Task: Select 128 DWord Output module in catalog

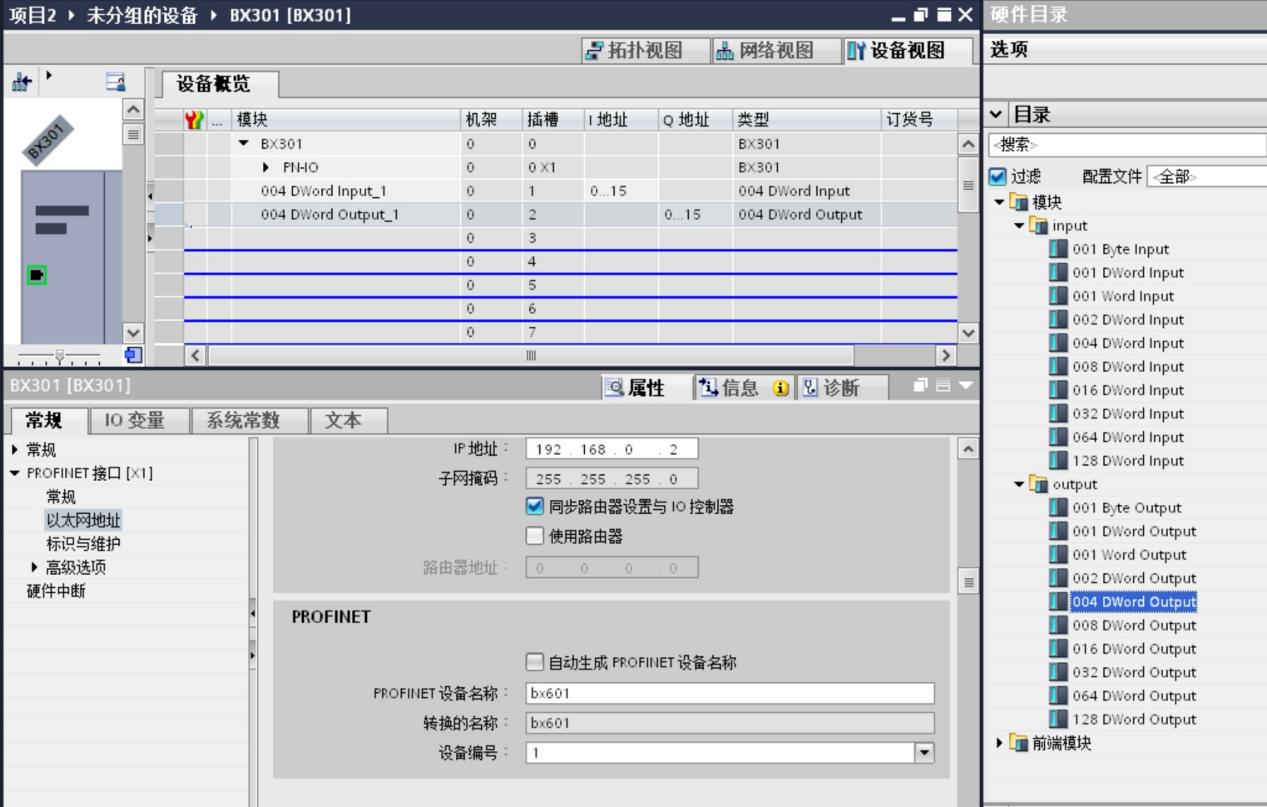Action: point(1133,719)
